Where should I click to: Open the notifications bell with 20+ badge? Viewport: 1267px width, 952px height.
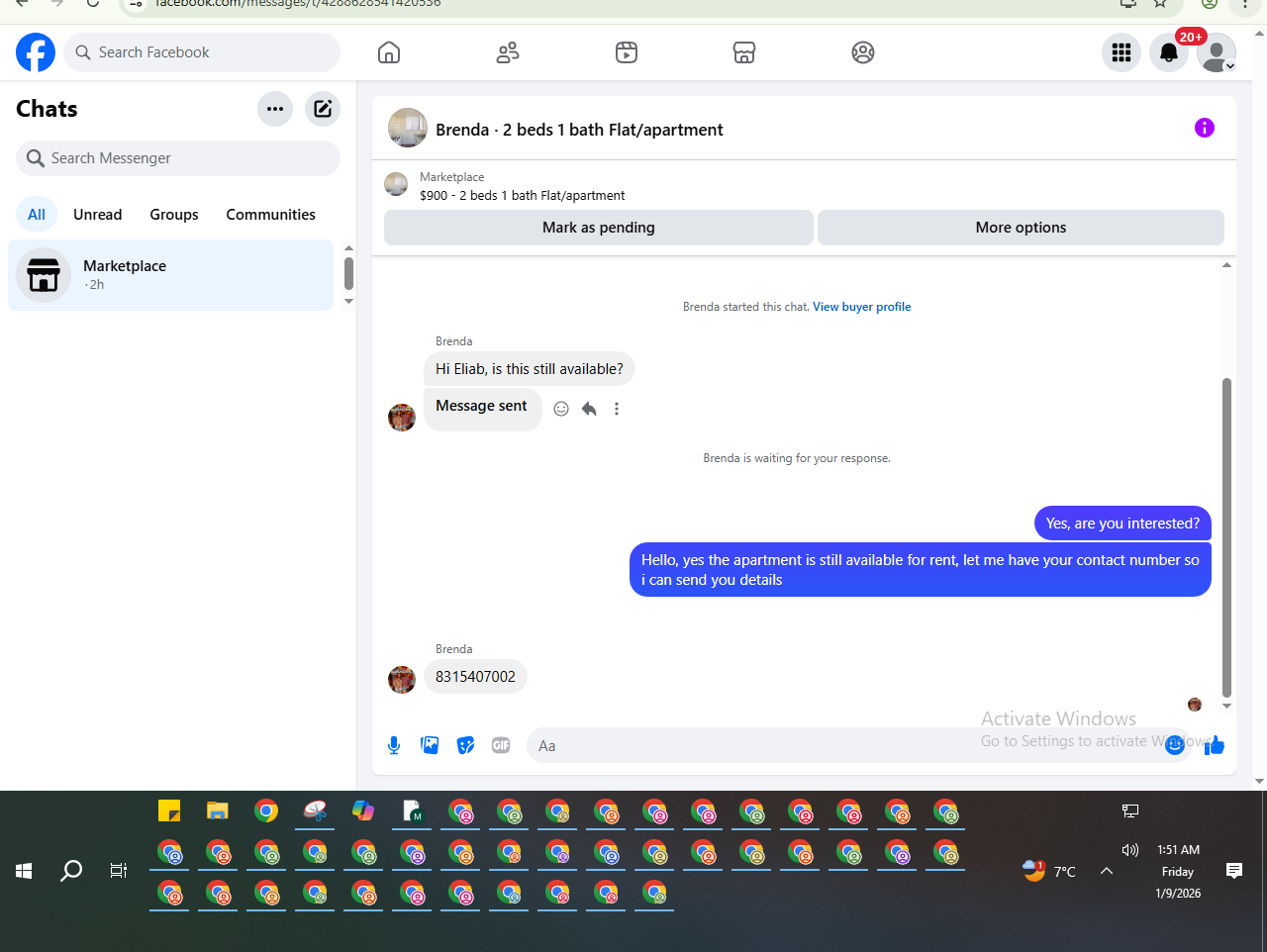(1169, 52)
